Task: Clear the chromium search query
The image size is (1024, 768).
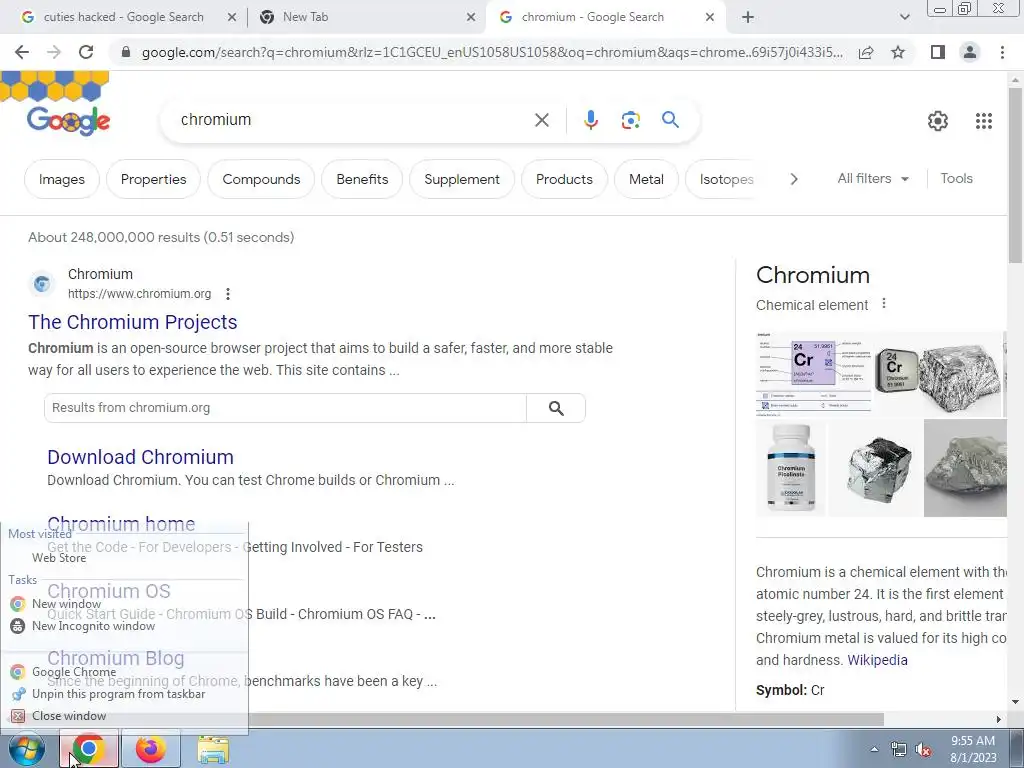Action: click(541, 120)
